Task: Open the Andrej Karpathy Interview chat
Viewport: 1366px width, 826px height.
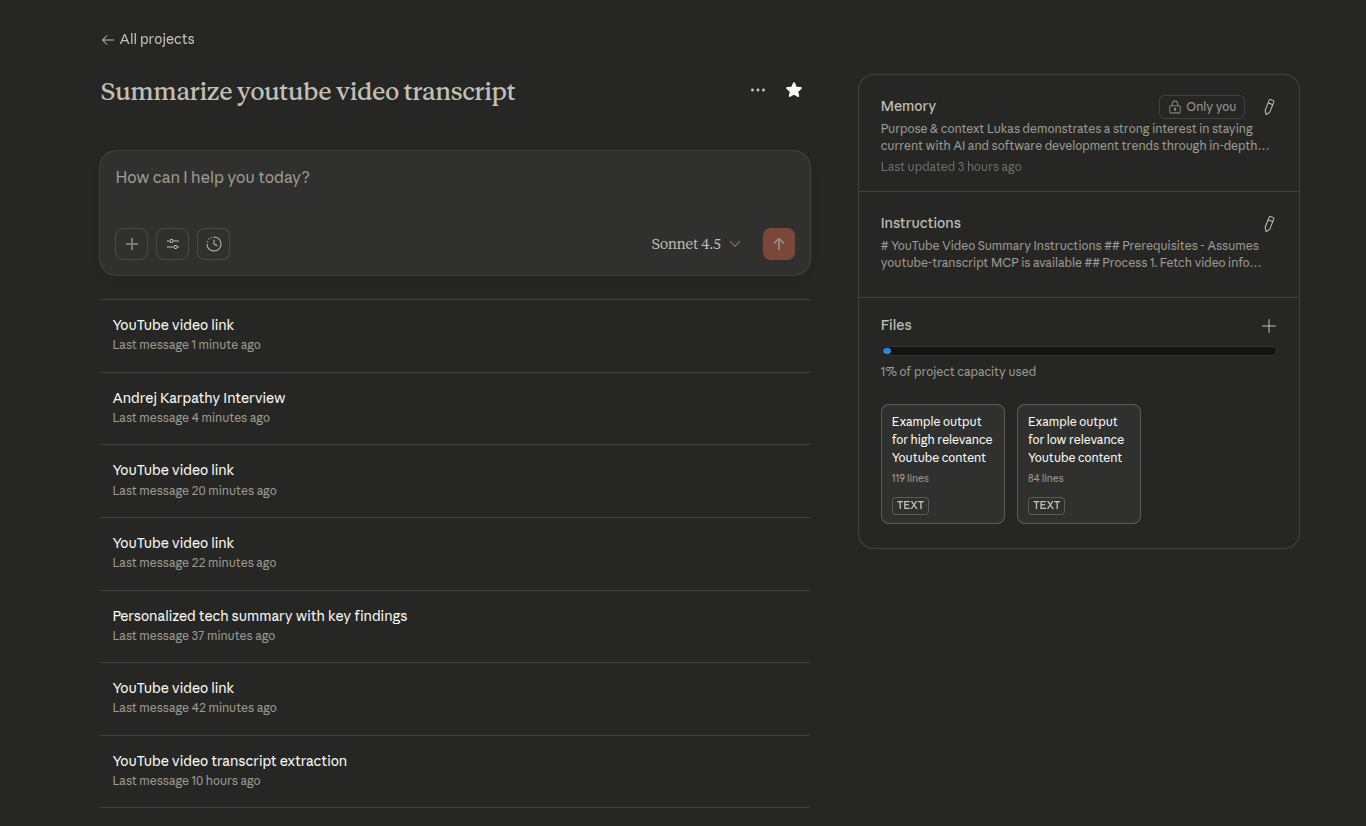Action: tap(199, 398)
